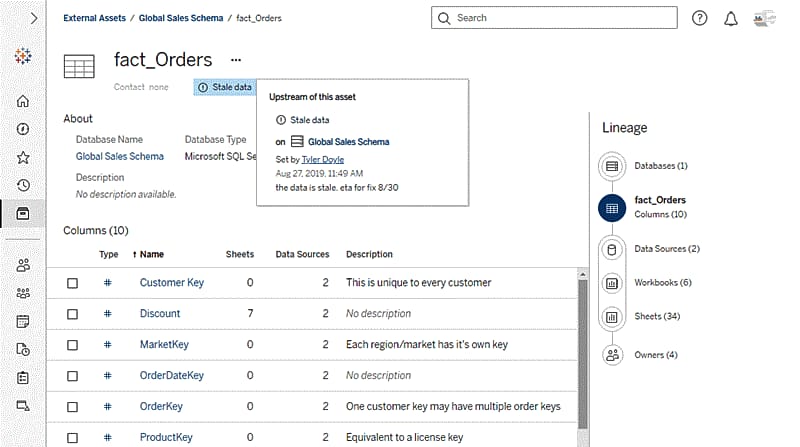Open the Explore compass icon
The height and width of the screenshot is (447, 800).
(x=23, y=129)
